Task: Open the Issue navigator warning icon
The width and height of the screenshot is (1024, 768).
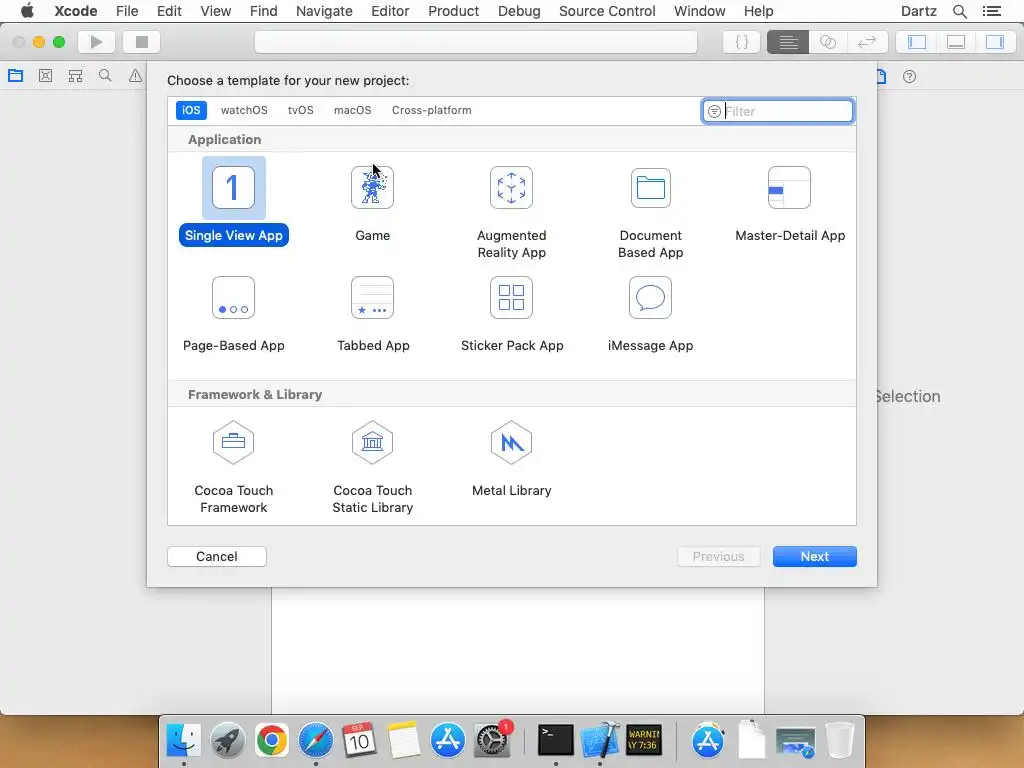Action: pos(135,76)
